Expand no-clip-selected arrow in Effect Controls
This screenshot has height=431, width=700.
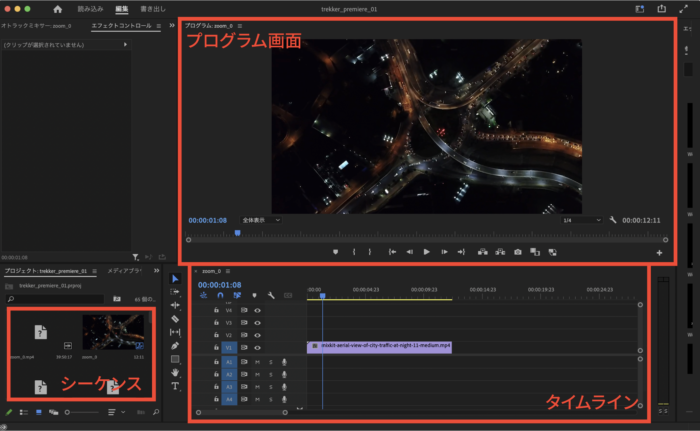[125, 45]
